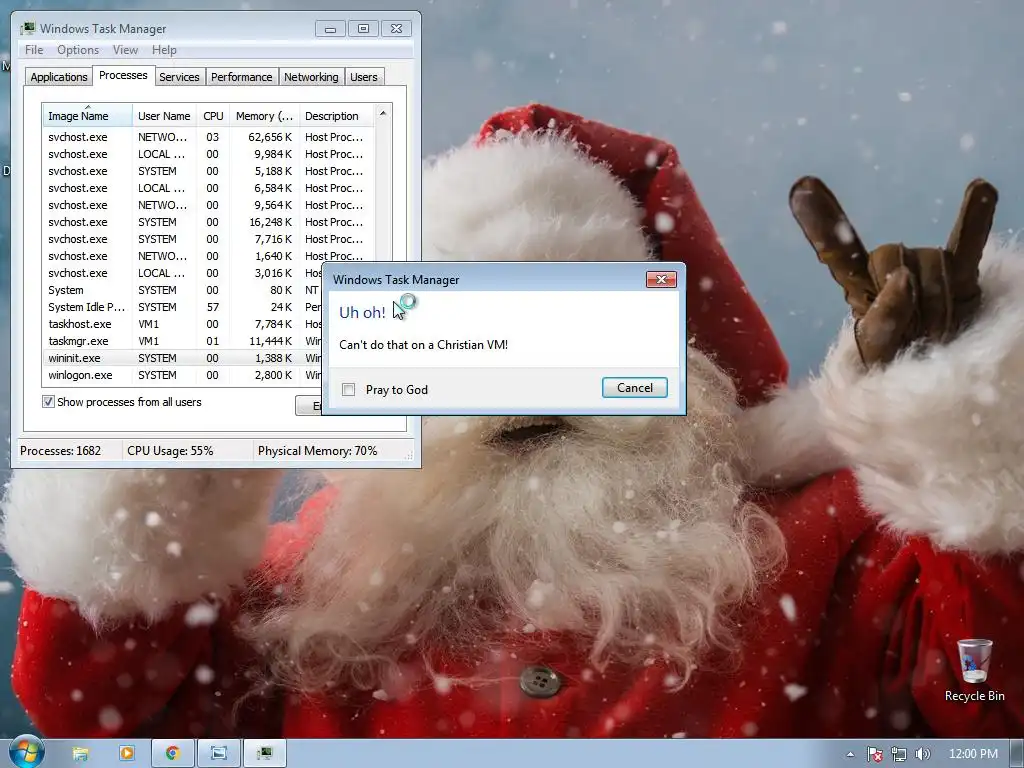Viewport: 1024px width, 768px height.
Task: Open the Windows Start orb
Action: pos(26,752)
